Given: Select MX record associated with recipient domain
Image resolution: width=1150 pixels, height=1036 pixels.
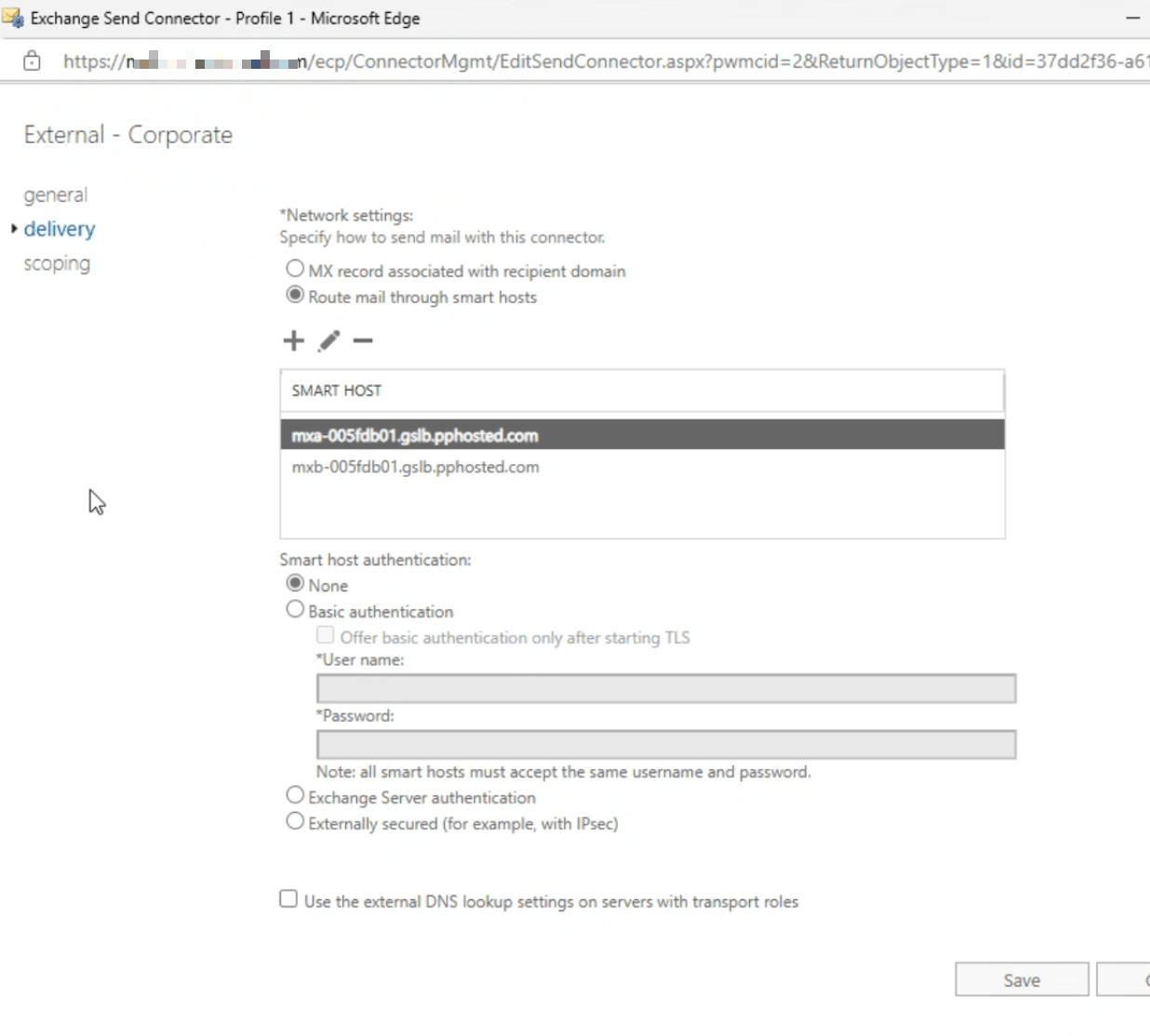Looking at the screenshot, I should [x=295, y=269].
